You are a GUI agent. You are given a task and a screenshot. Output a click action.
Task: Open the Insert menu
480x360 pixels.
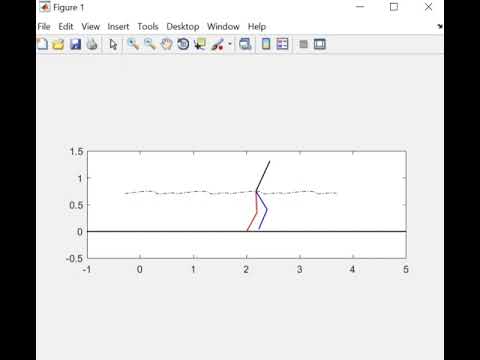point(118,27)
